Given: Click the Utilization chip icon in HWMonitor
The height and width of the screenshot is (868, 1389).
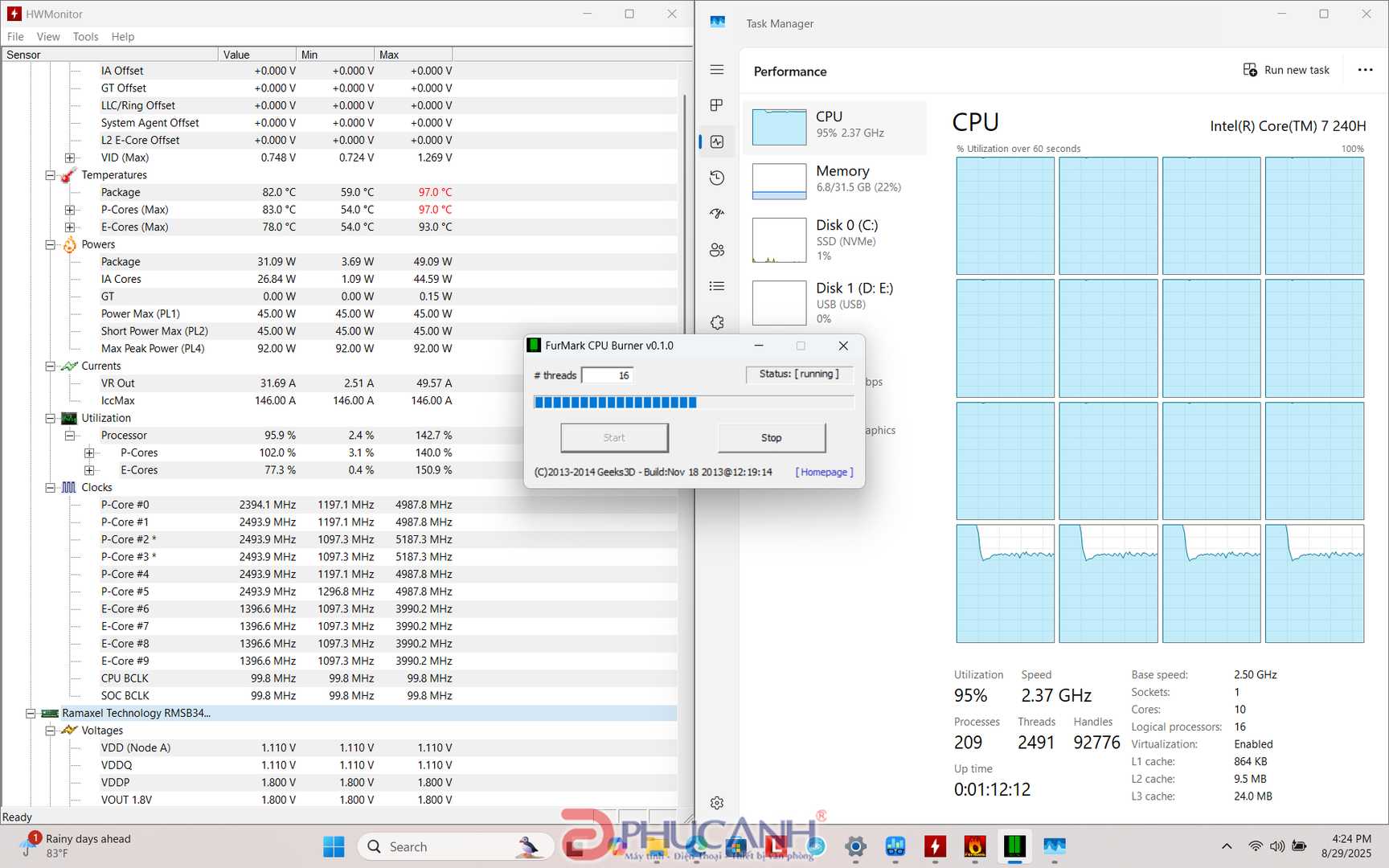Looking at the screenshot, I should [x=69, y=418].
